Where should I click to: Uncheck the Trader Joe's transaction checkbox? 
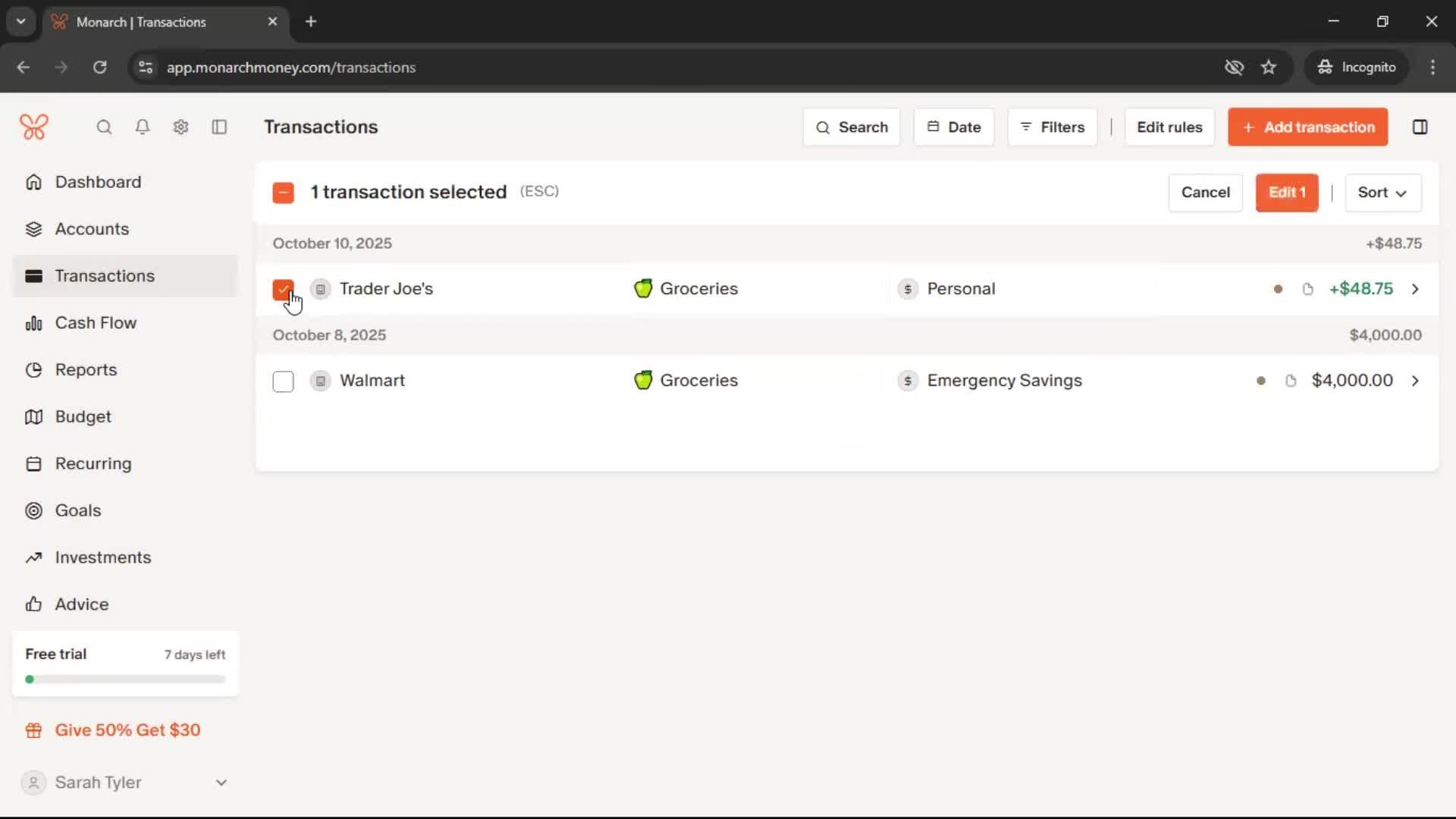(283, 289)
